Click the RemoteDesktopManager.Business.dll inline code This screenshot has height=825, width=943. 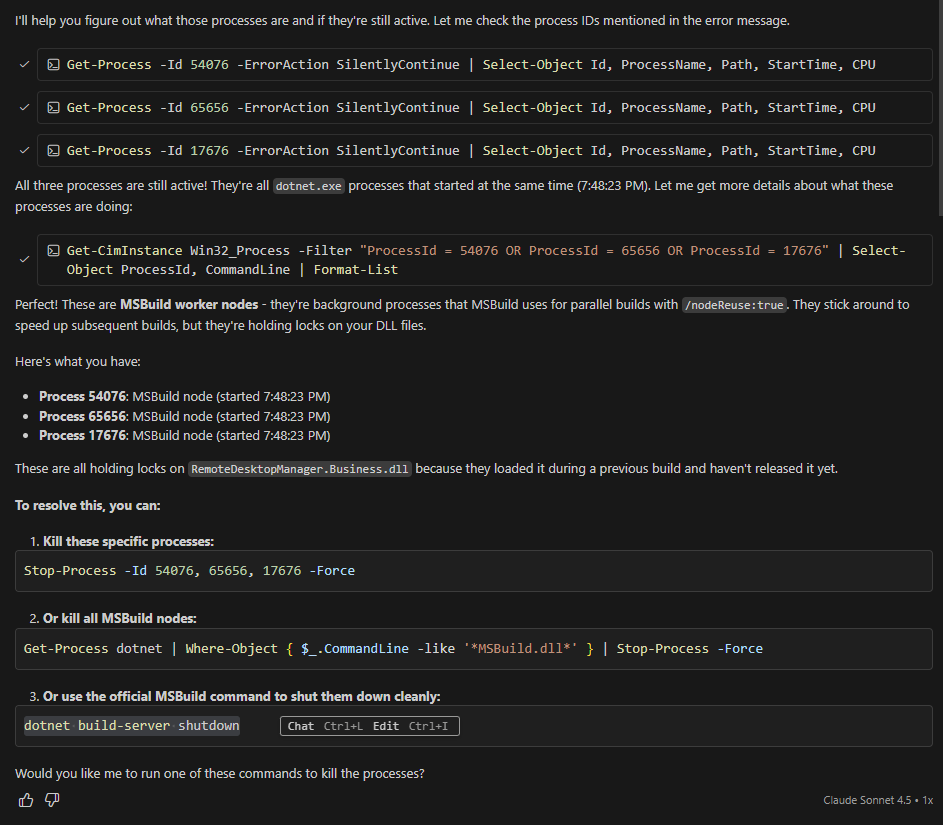point(301,468)
